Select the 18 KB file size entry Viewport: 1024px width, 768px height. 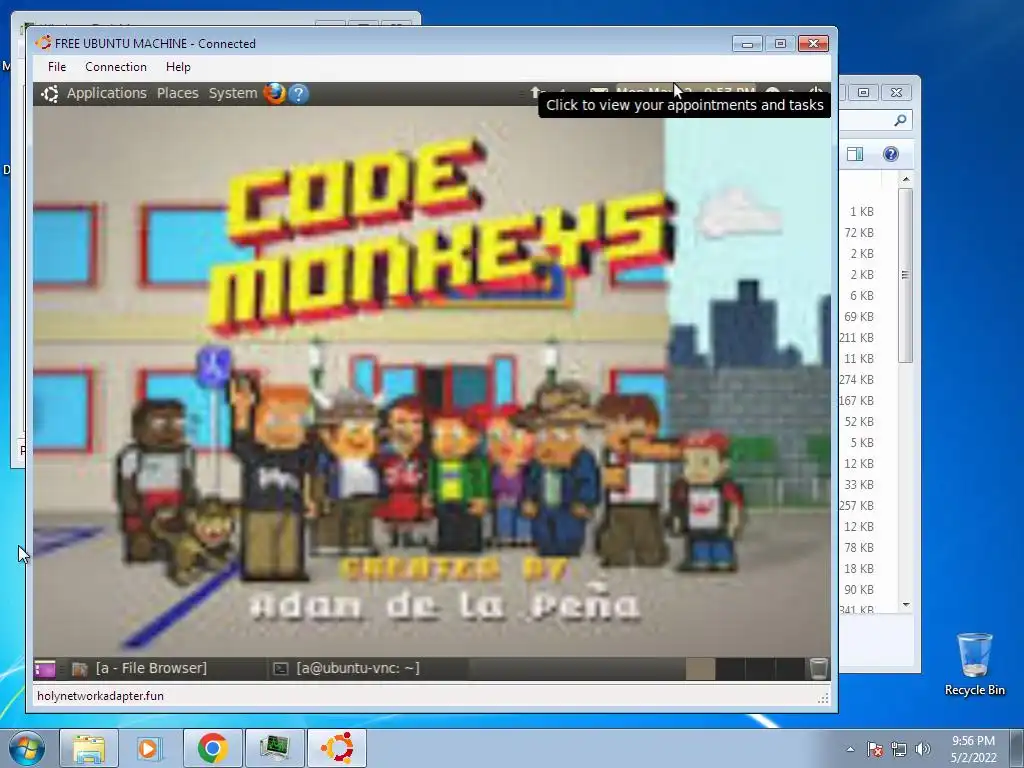click(x=859, y=569)
